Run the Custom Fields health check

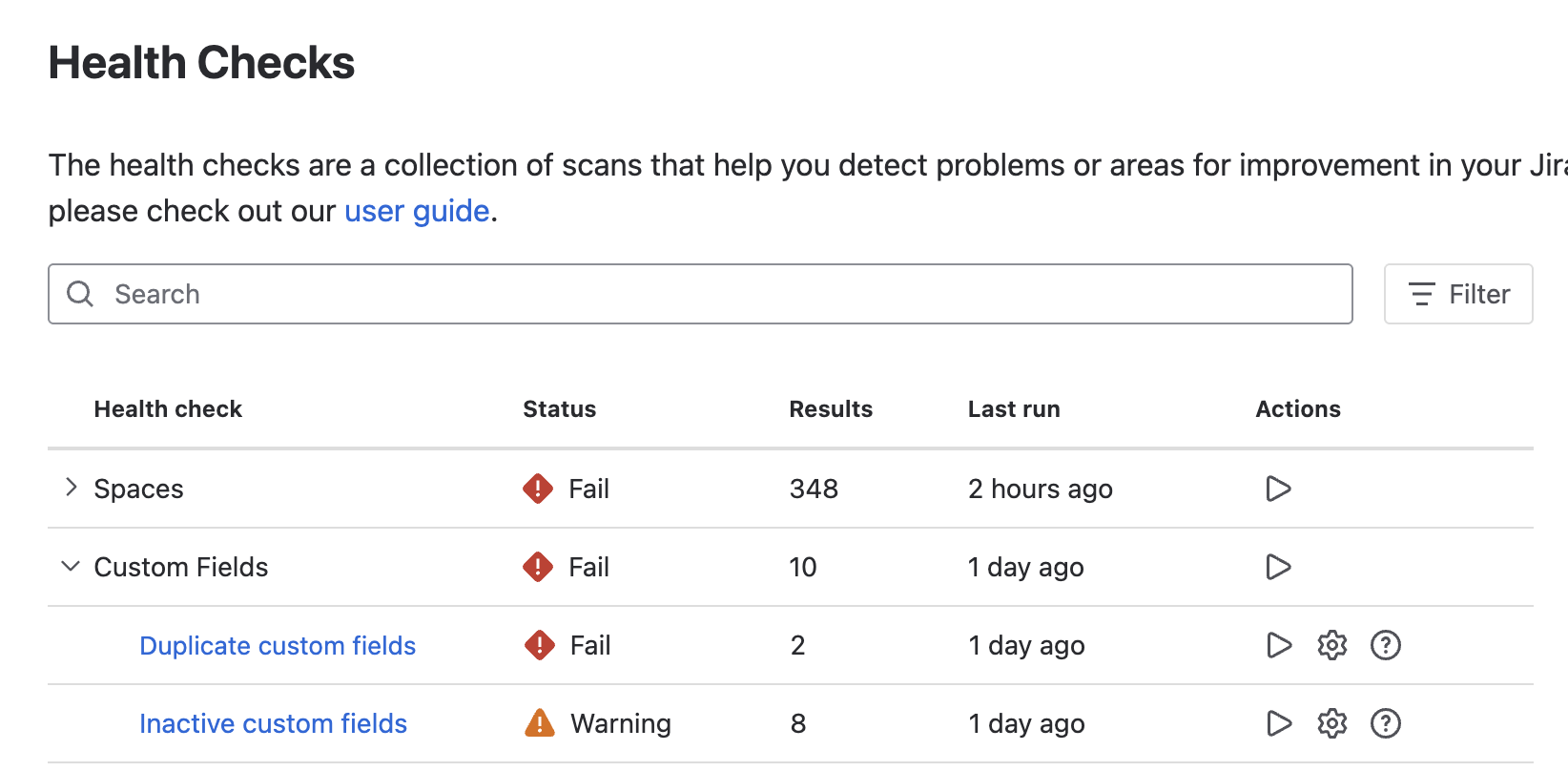(x=1278, y=567)
